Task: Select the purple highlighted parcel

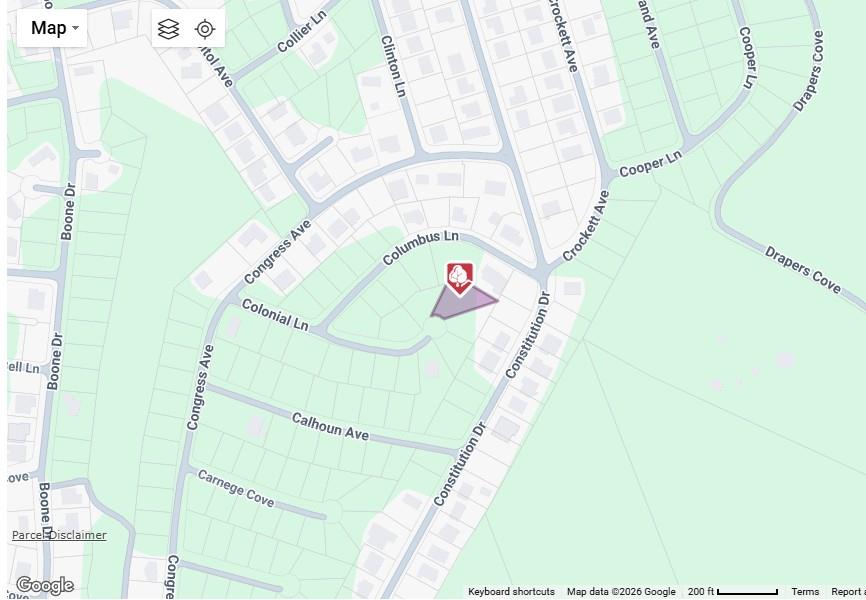Action: (463, 303)
